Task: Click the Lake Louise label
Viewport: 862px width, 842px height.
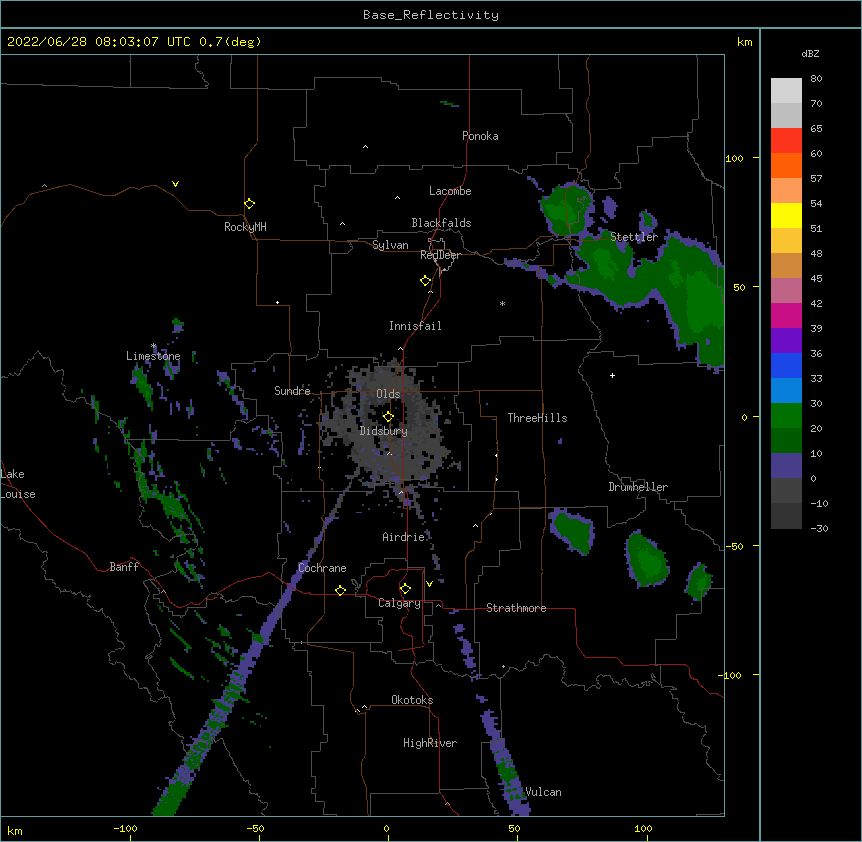Action: click(x=16, y=484)
